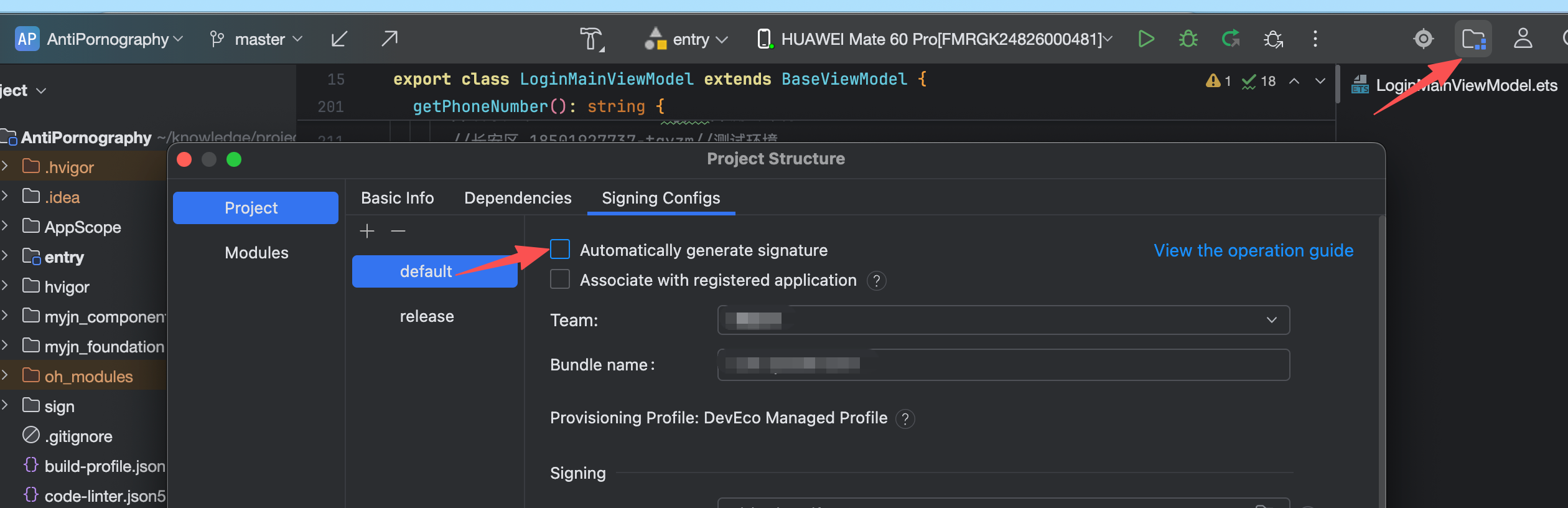Viewport: 1568px width, 508px height.
Task: Expand the entry folder in project tree
Action: point(5,256)
